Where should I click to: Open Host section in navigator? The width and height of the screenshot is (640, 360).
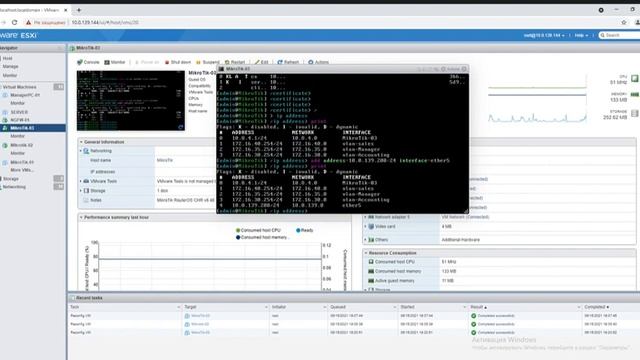pyautogui.click(x=7, y=58)
